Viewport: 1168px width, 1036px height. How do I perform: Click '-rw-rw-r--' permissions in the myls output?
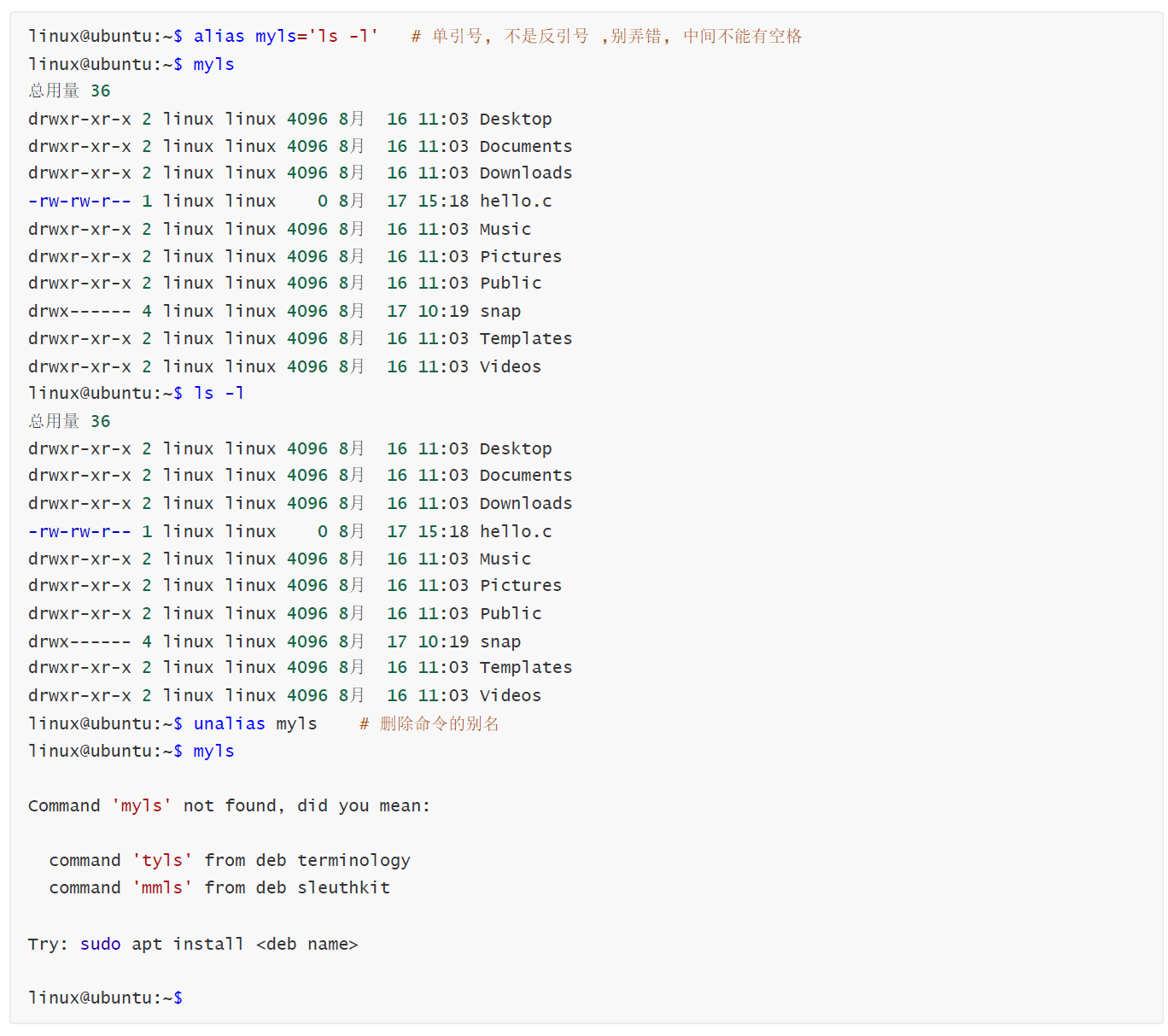click(79, 201)
